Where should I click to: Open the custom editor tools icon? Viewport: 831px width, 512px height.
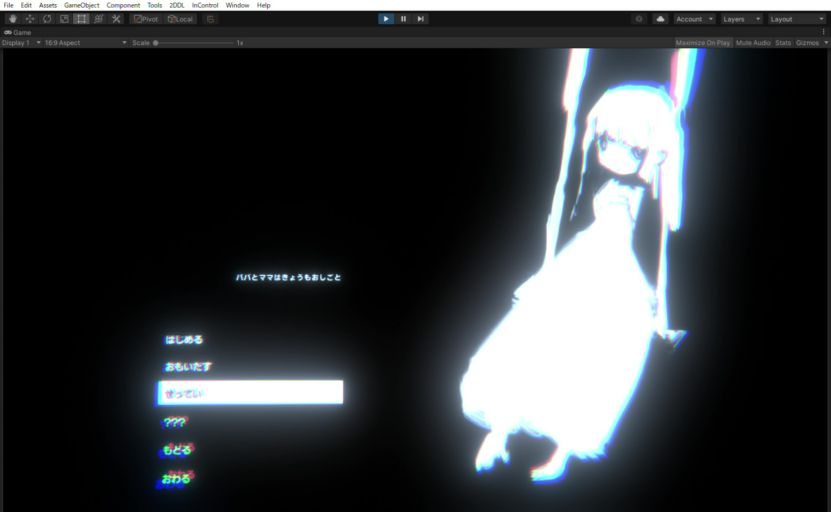(x=116, y=19)
